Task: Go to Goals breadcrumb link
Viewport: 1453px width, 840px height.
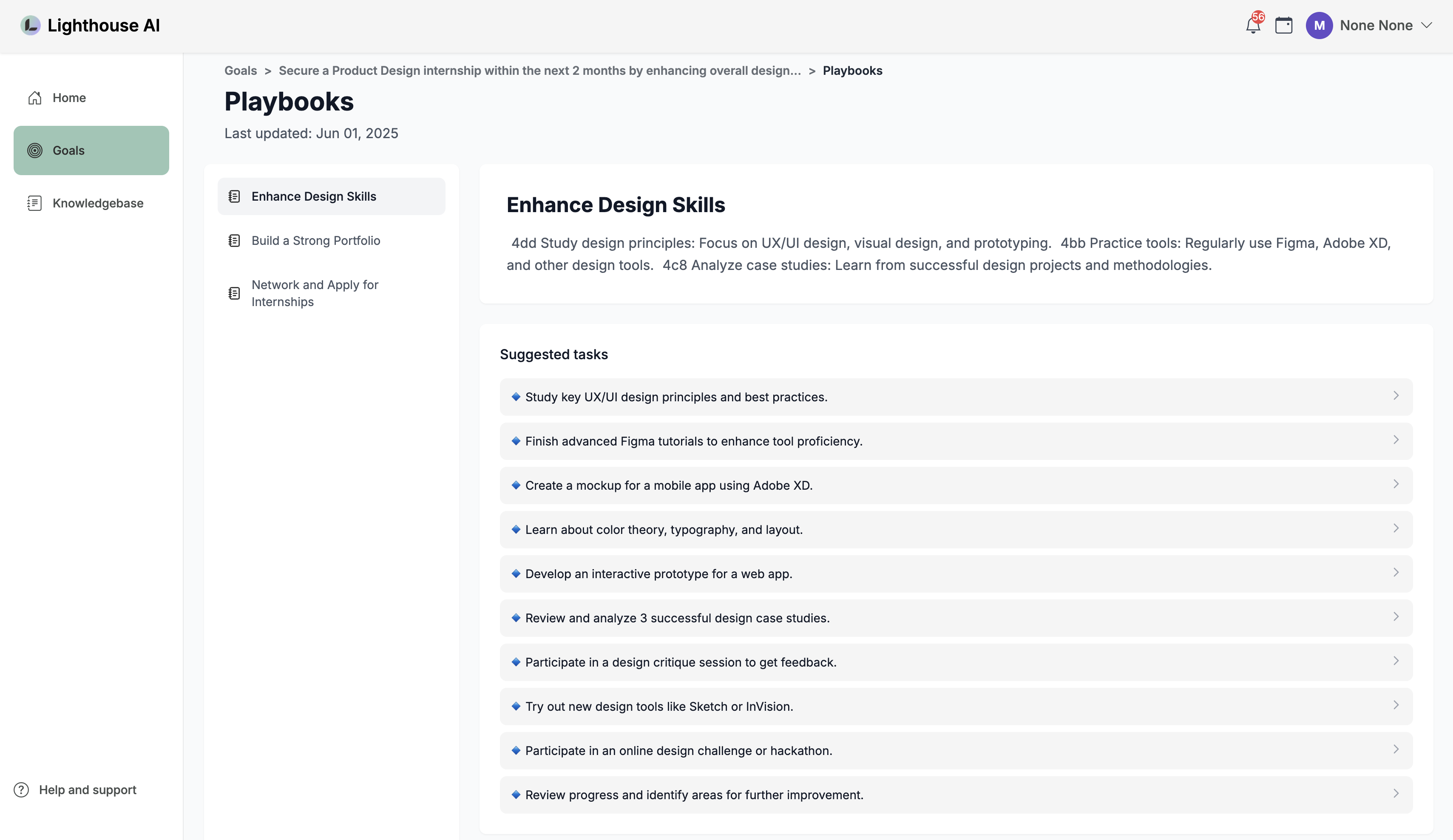Action: click(241, 71)
